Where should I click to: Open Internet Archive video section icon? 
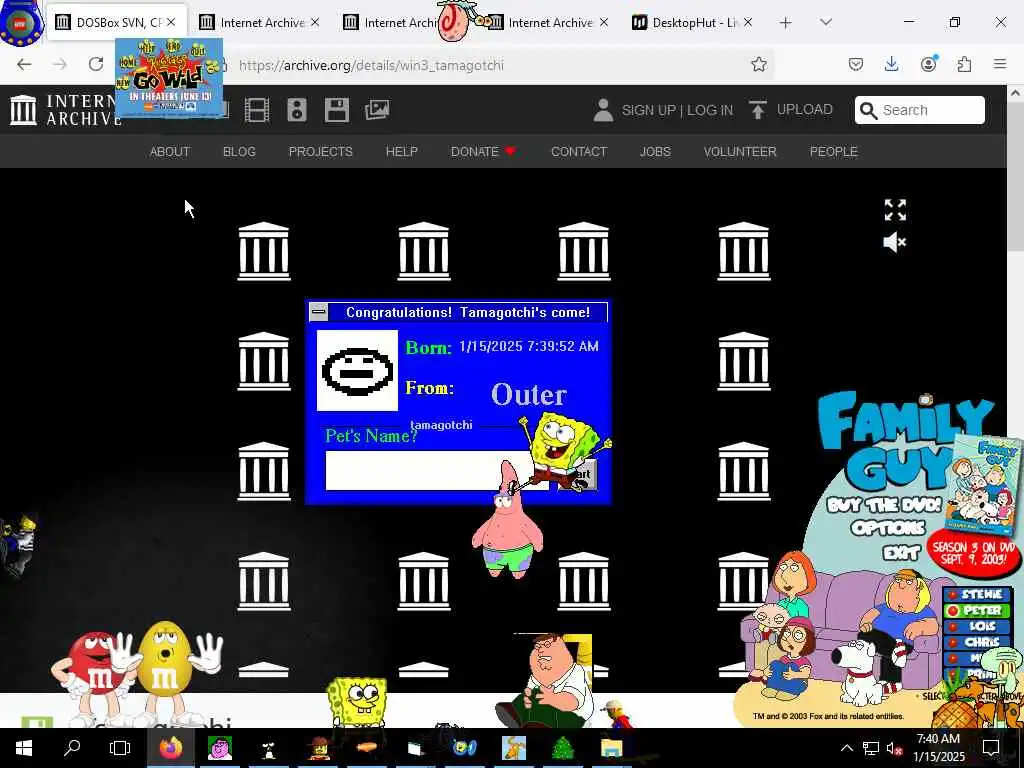coord(257,110)
